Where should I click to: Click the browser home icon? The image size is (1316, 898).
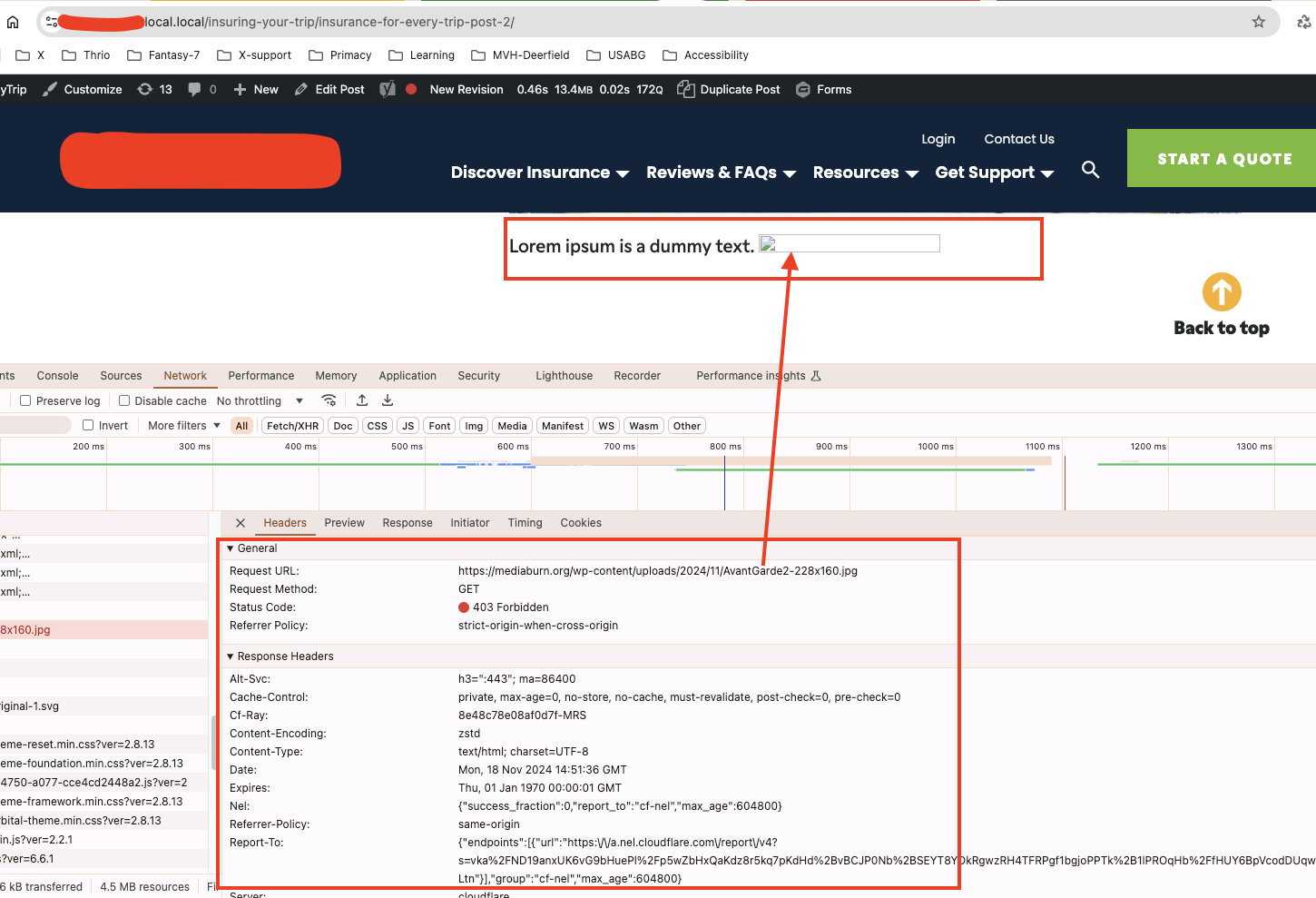[13, 22]
